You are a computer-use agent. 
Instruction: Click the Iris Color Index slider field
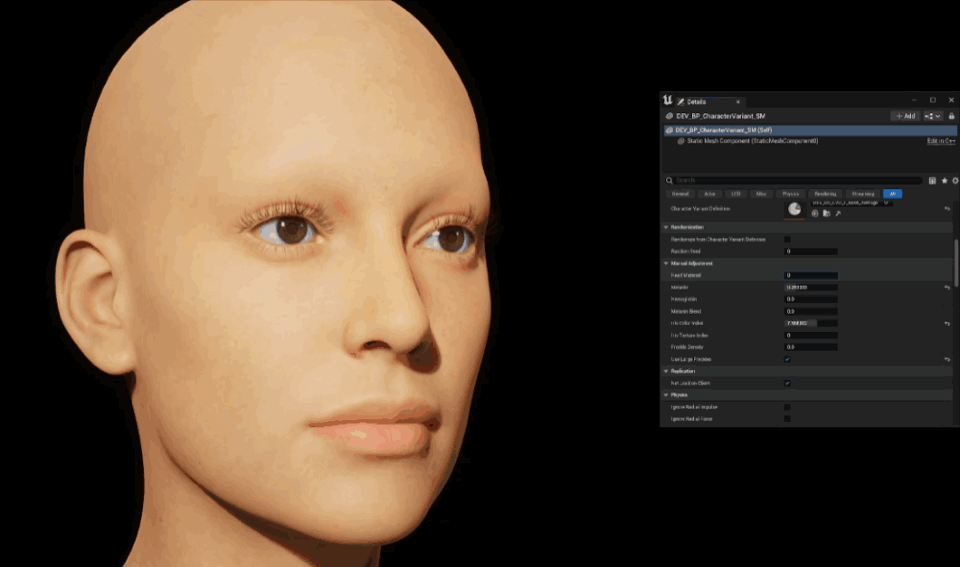coord(811,323)
